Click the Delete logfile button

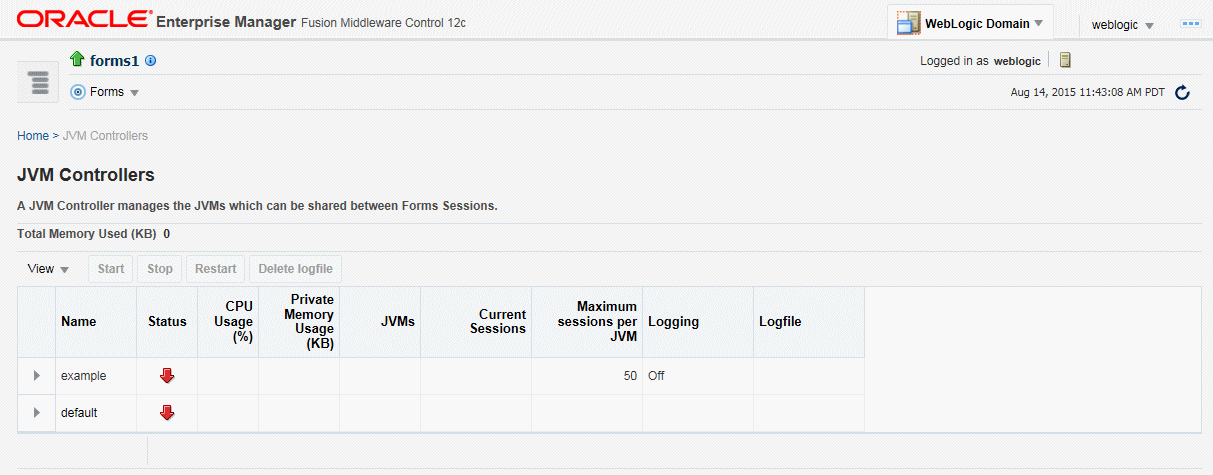[296, 269]
